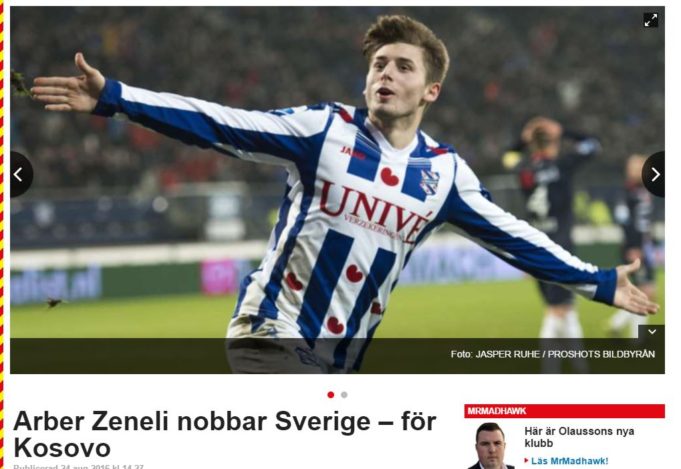The height and width of the screenshot is (469, 681).
Task: Click the MrMadhawk portrait thumbnail
Action: click(491, 445)
